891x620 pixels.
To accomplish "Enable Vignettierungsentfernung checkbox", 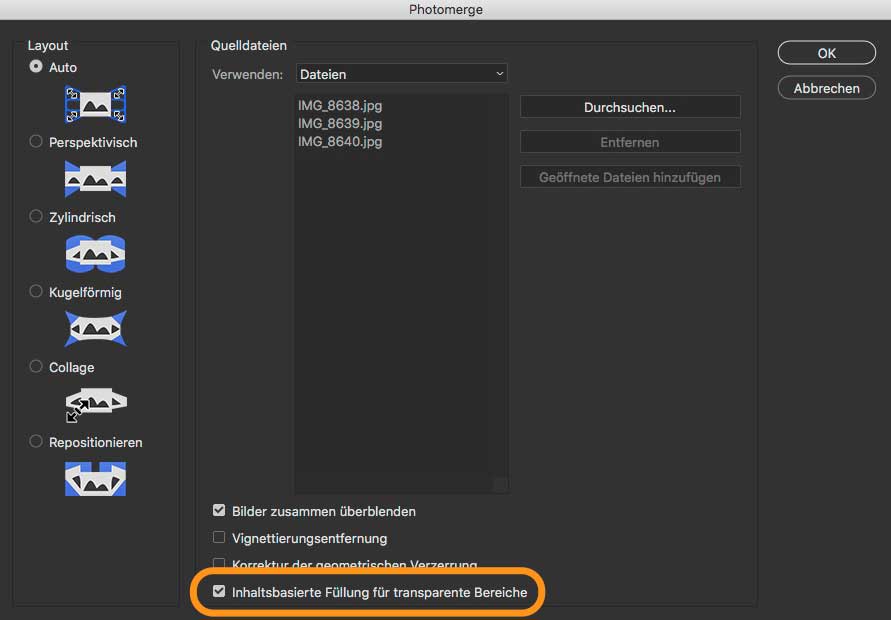I will click(x=219, y=538).
